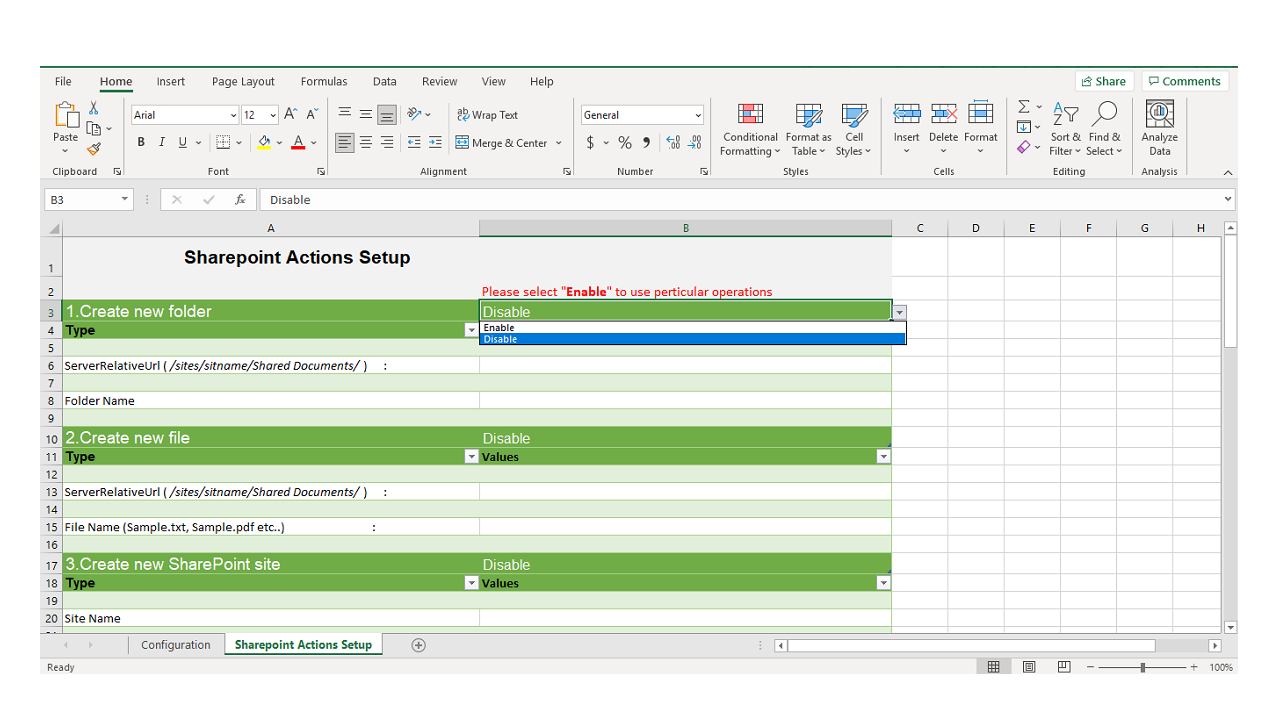Open filter dropdown for Values in row 11
Screen dimensions: 1280x720
tap(883, 457)
